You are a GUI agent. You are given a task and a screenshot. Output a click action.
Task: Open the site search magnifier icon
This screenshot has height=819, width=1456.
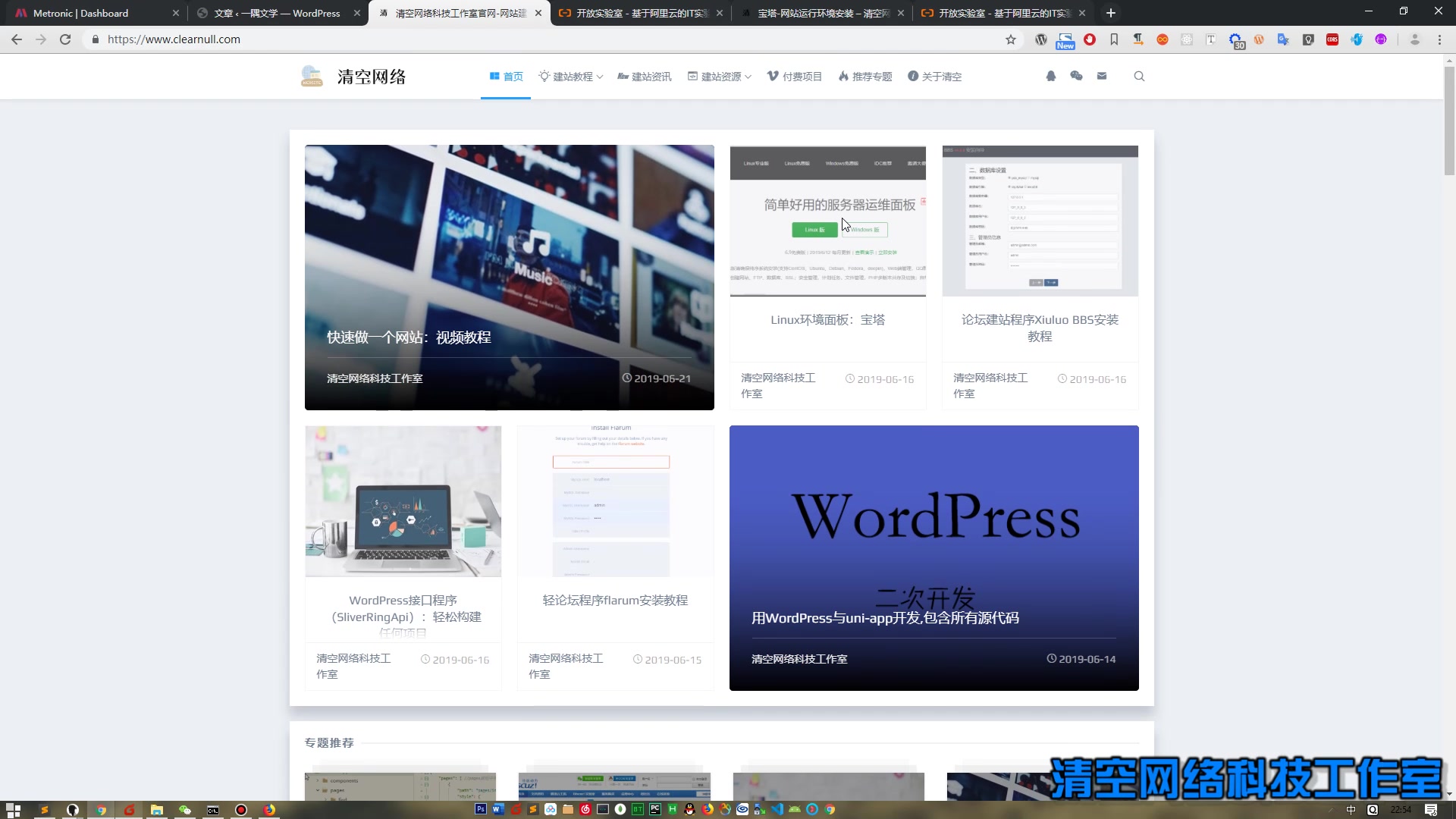(1139, 76)
